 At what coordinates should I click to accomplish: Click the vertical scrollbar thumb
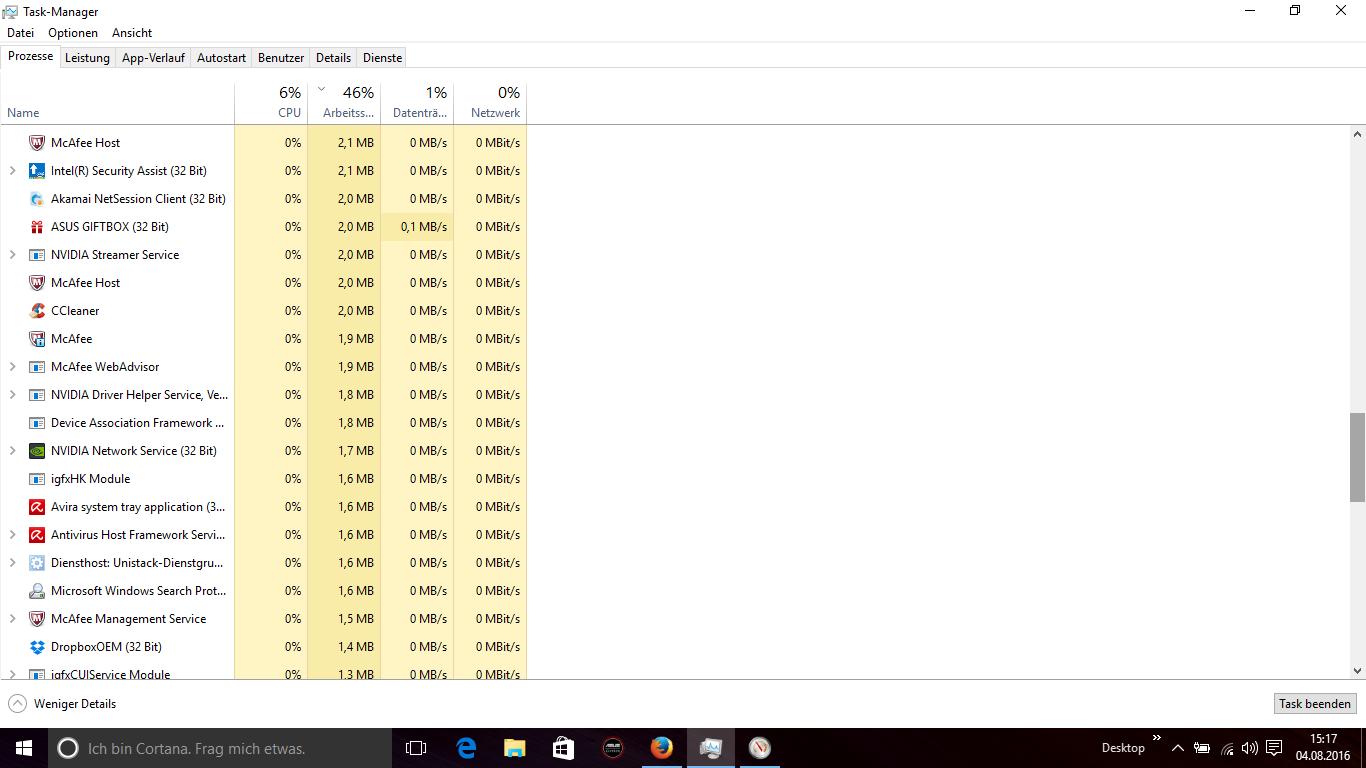coord(1357,457)
